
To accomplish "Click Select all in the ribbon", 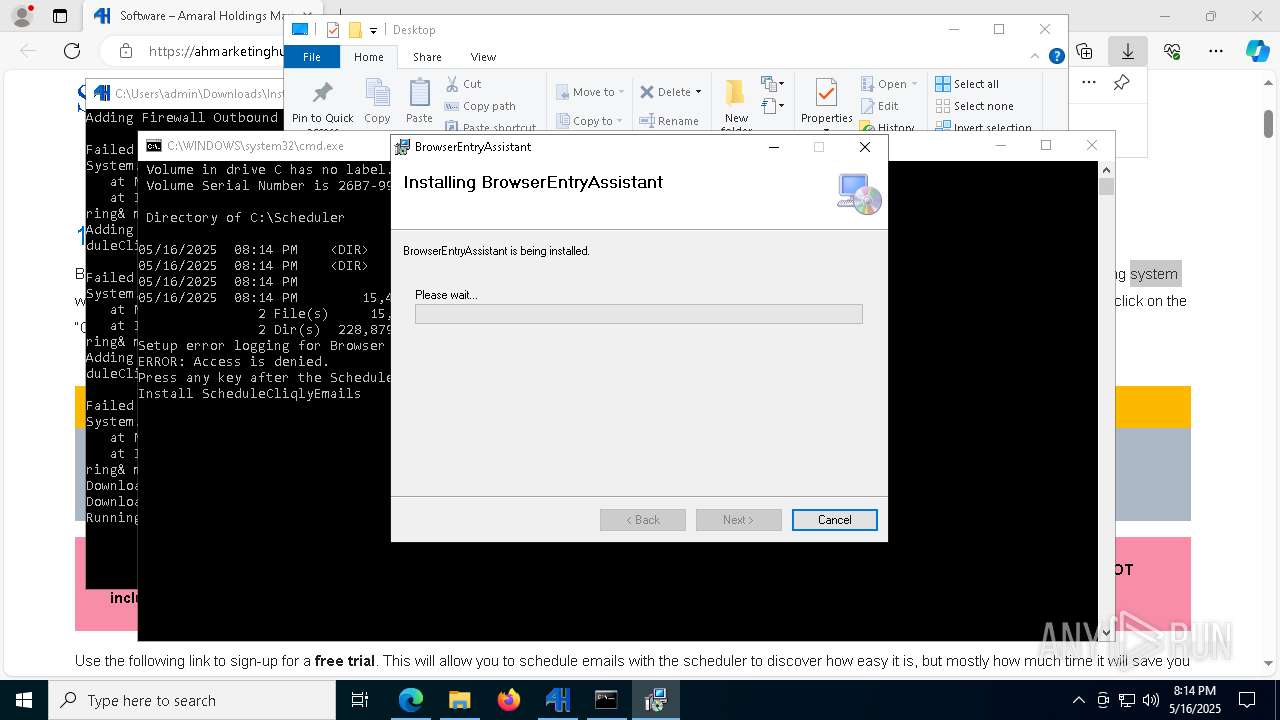I will pyautogui.click(x=967, y=84).
